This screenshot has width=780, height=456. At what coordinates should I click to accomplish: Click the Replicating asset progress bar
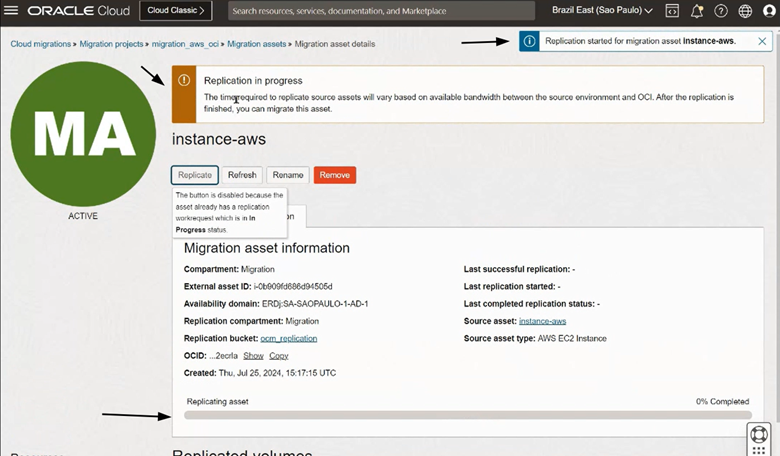467,414
